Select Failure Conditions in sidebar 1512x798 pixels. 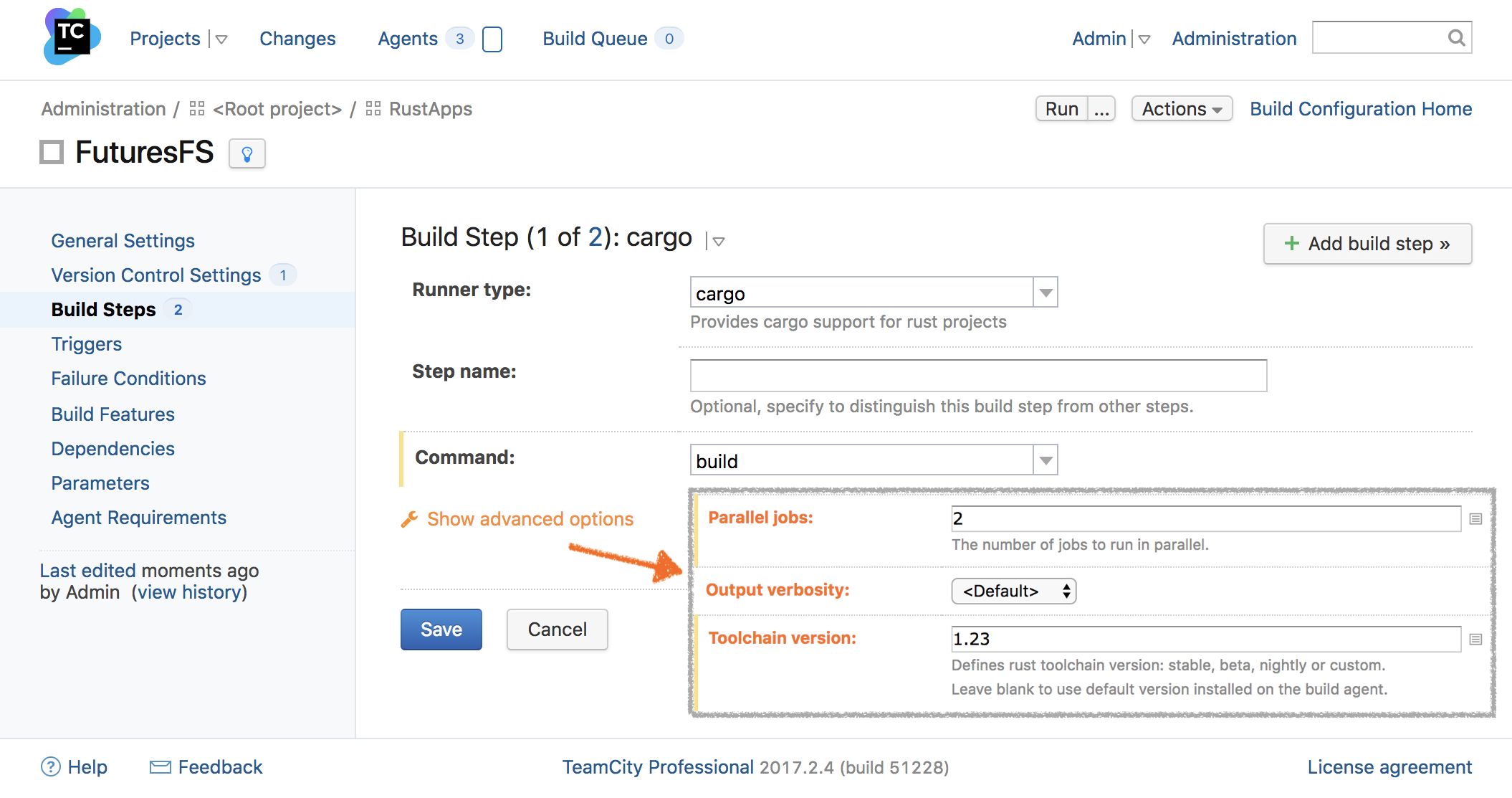pyautogui.click(x=129, y=379)
